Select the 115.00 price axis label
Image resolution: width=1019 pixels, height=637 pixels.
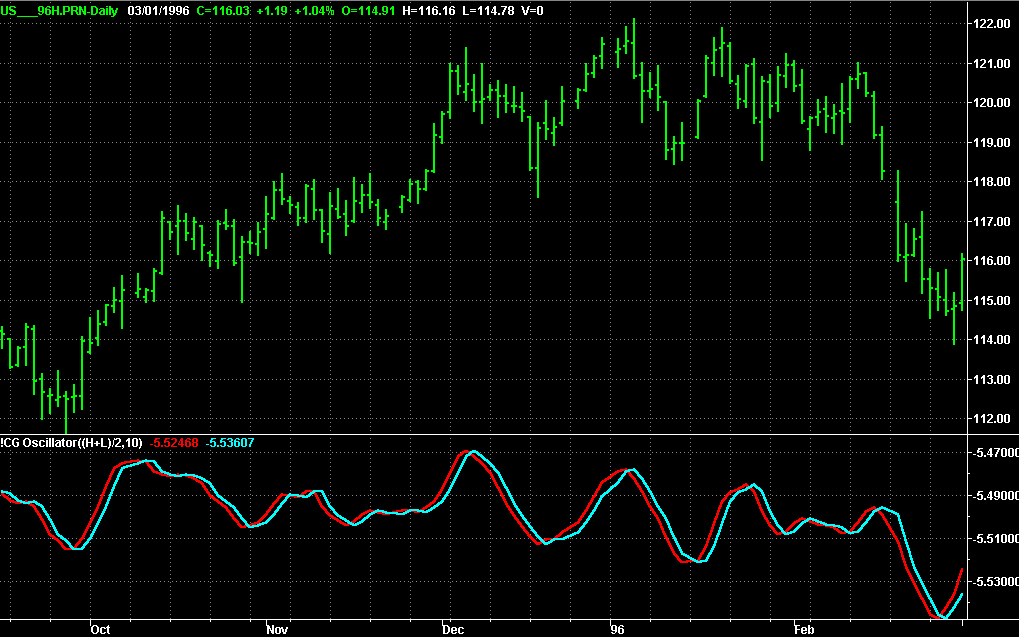[x=992, y=301]
